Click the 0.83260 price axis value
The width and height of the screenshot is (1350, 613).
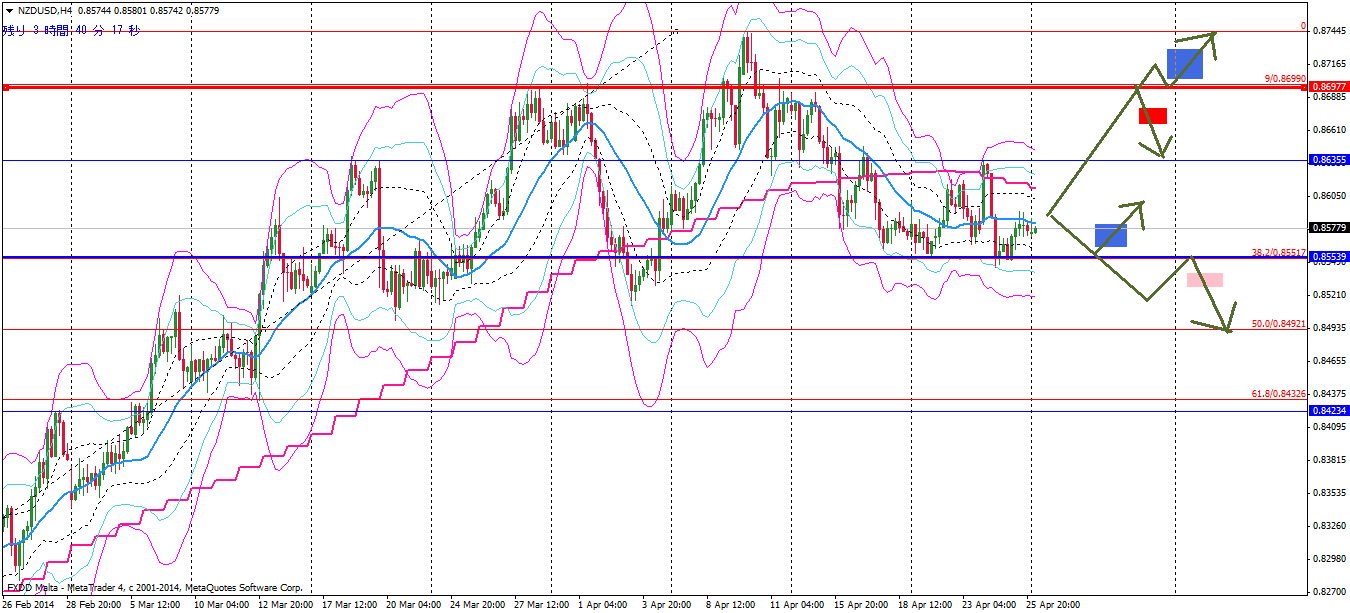(1329, 526)
